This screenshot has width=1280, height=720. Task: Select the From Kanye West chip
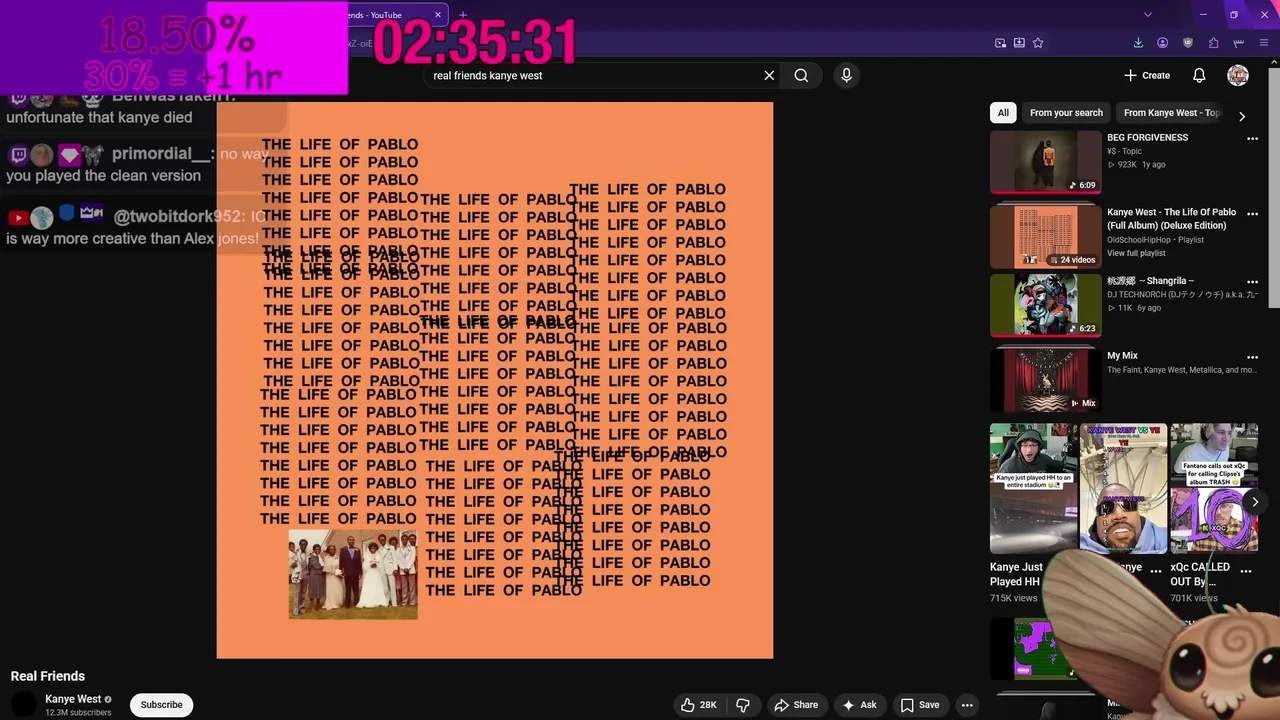tap(1172, 113)
